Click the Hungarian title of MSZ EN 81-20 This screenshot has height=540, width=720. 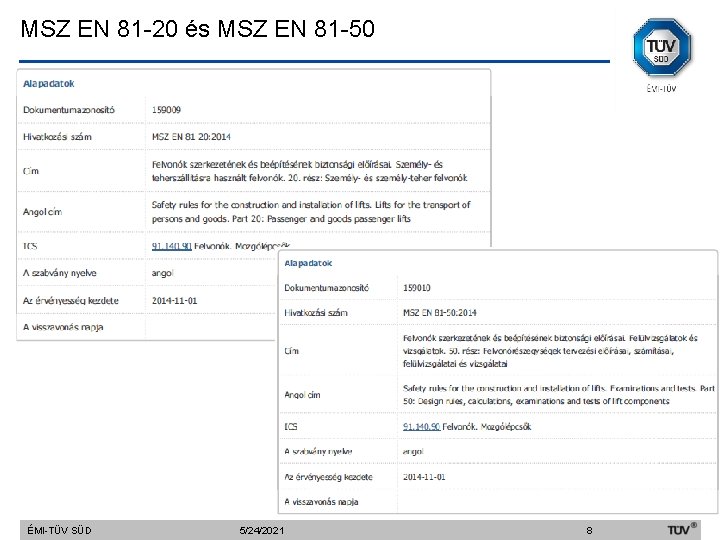coord(309,171)
